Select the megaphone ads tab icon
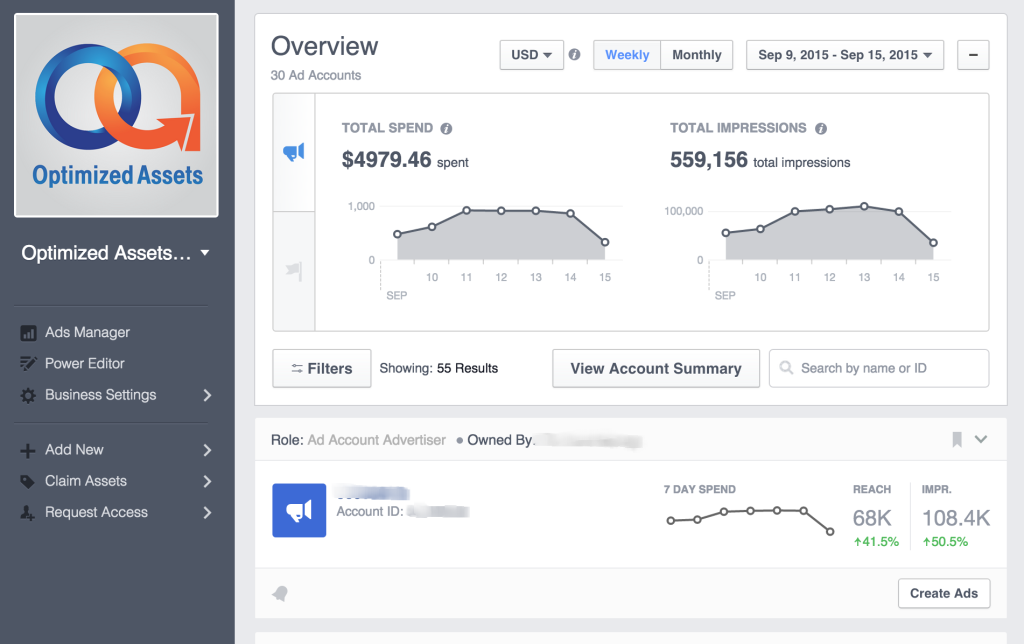This screenshot has height=644, width=1024. [x=294, y=152]
